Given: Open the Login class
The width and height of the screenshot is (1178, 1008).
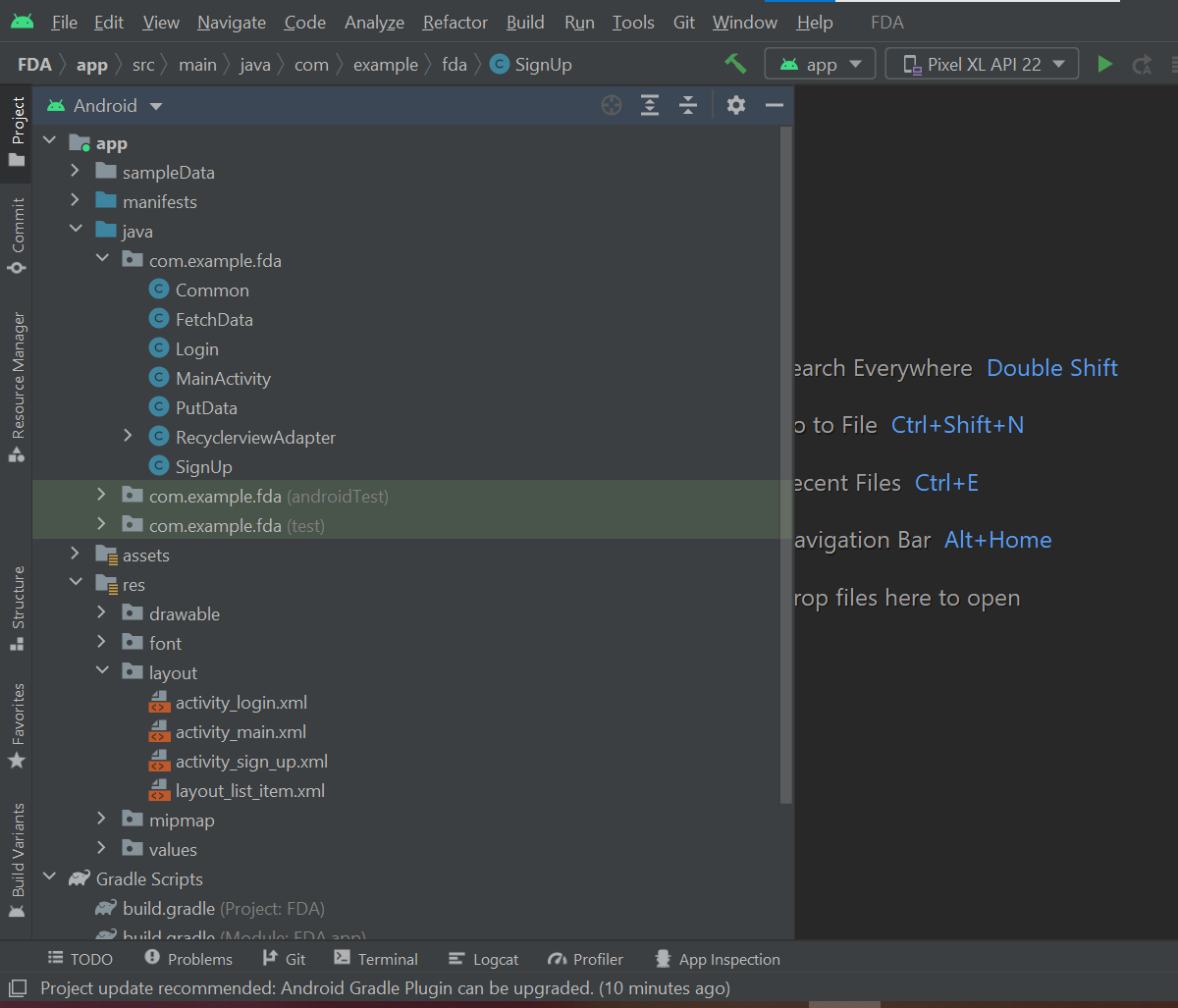Looking at the screenshot, I should click(x=196, y=349).
